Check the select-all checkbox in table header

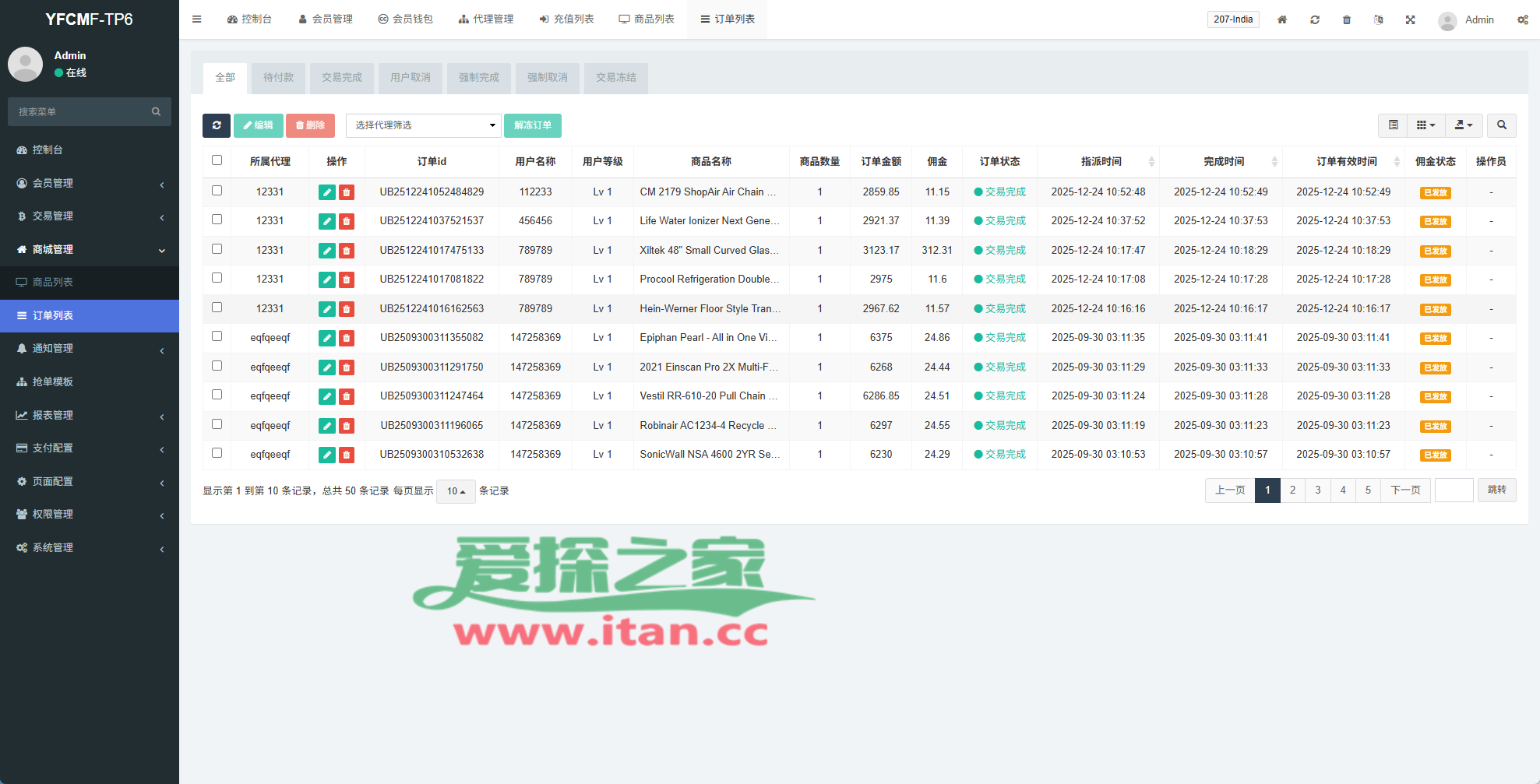pyautogui.click(x=217, y=160)
